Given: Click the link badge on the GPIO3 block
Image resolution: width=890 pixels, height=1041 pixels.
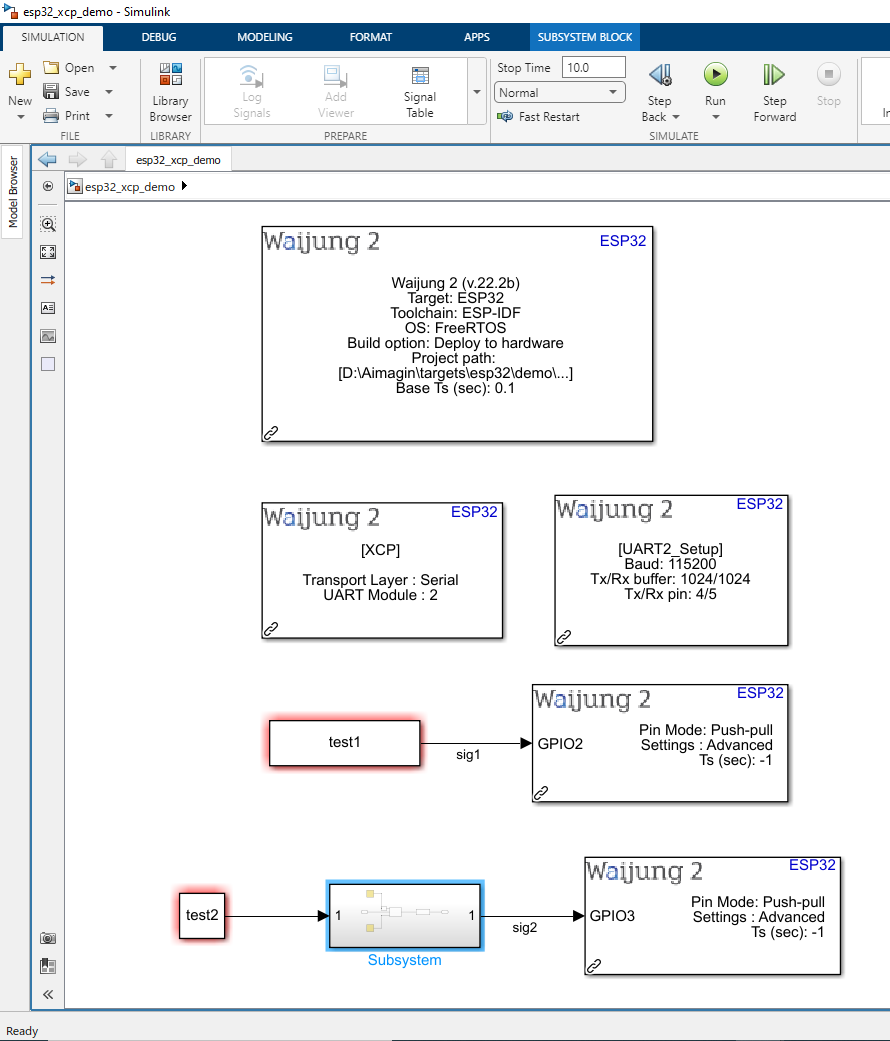Looking at the screenshot, I should coord(594,965).
